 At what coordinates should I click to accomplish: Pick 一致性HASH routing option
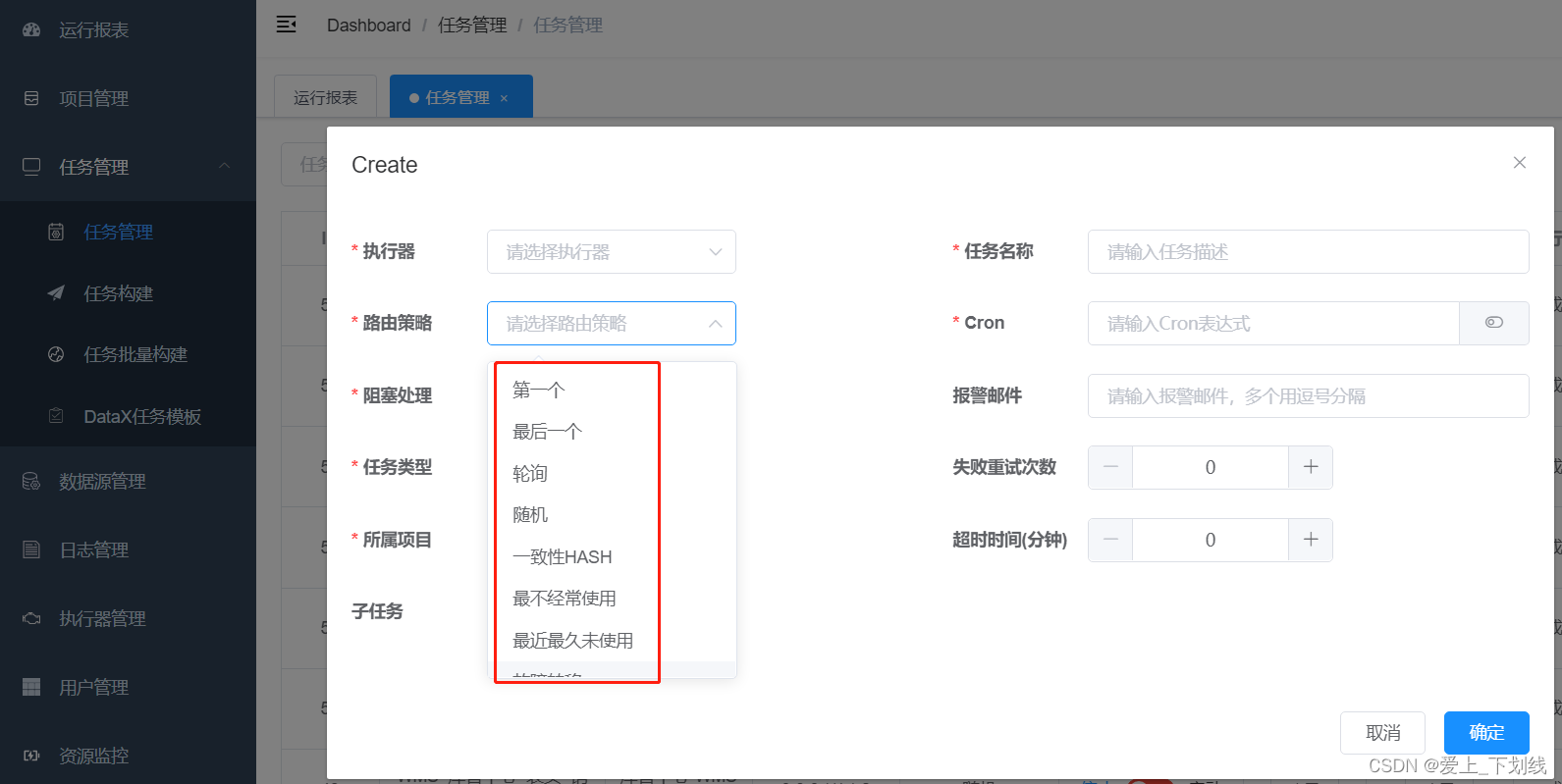tap(613, 556)
